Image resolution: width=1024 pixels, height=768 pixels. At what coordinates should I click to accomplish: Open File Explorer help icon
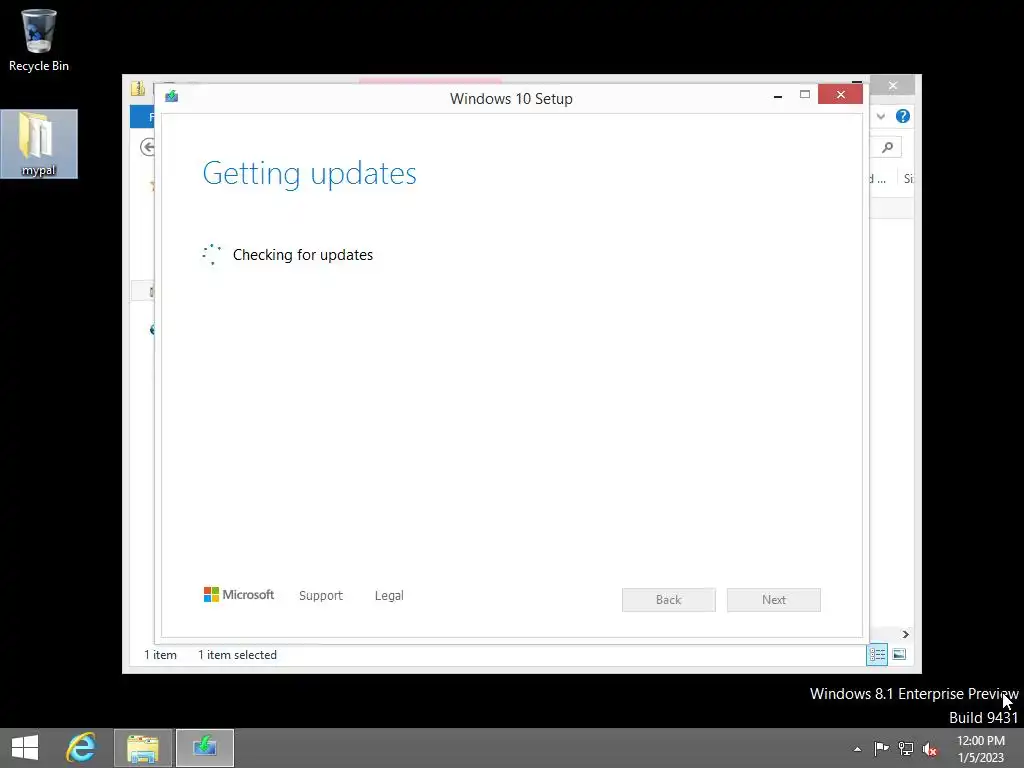(x=903, y=116)
